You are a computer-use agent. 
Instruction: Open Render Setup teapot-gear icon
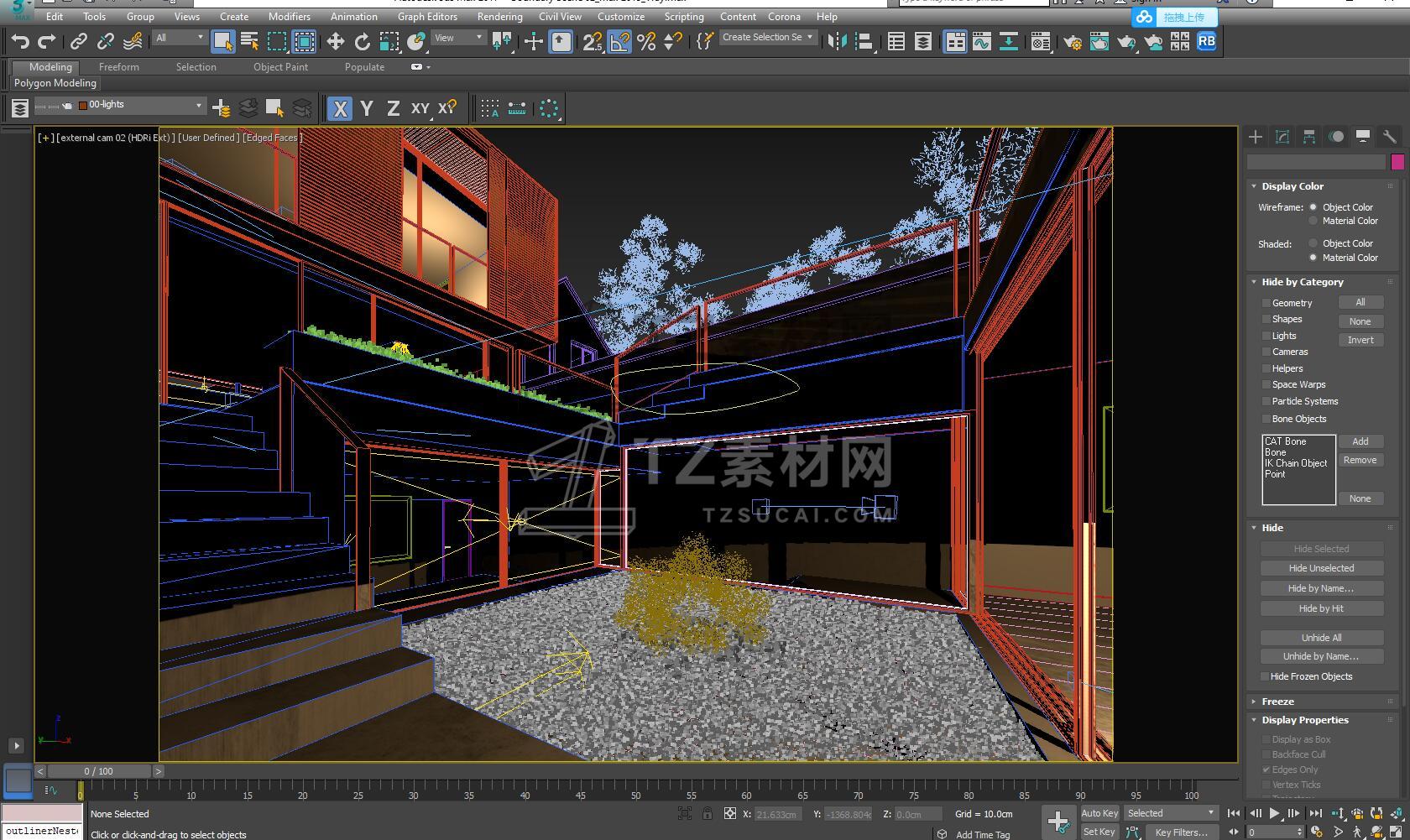tap(1072, 41)
